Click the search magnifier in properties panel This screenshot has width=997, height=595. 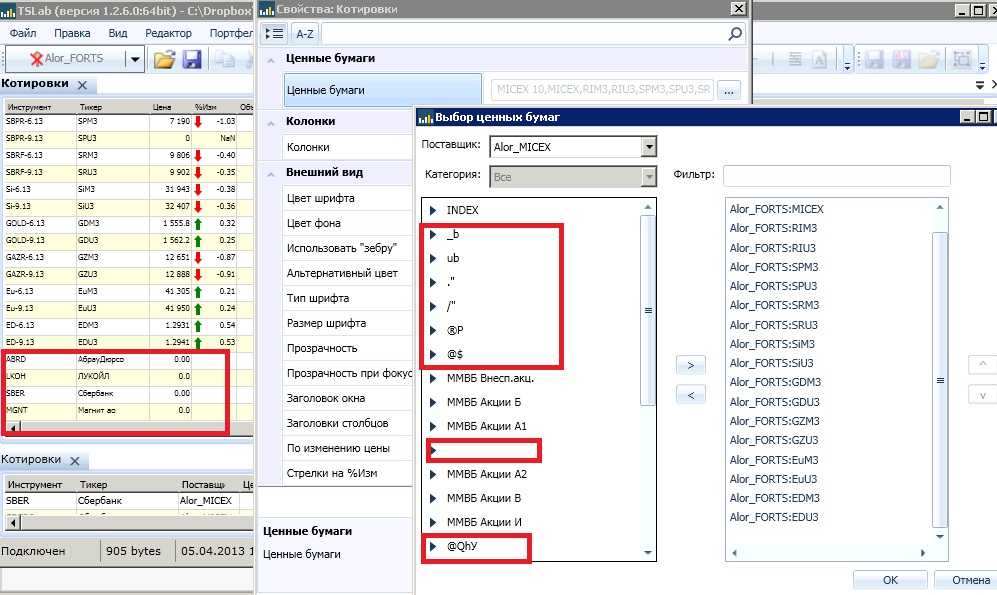pyautogui.click(x=734, y=33)
